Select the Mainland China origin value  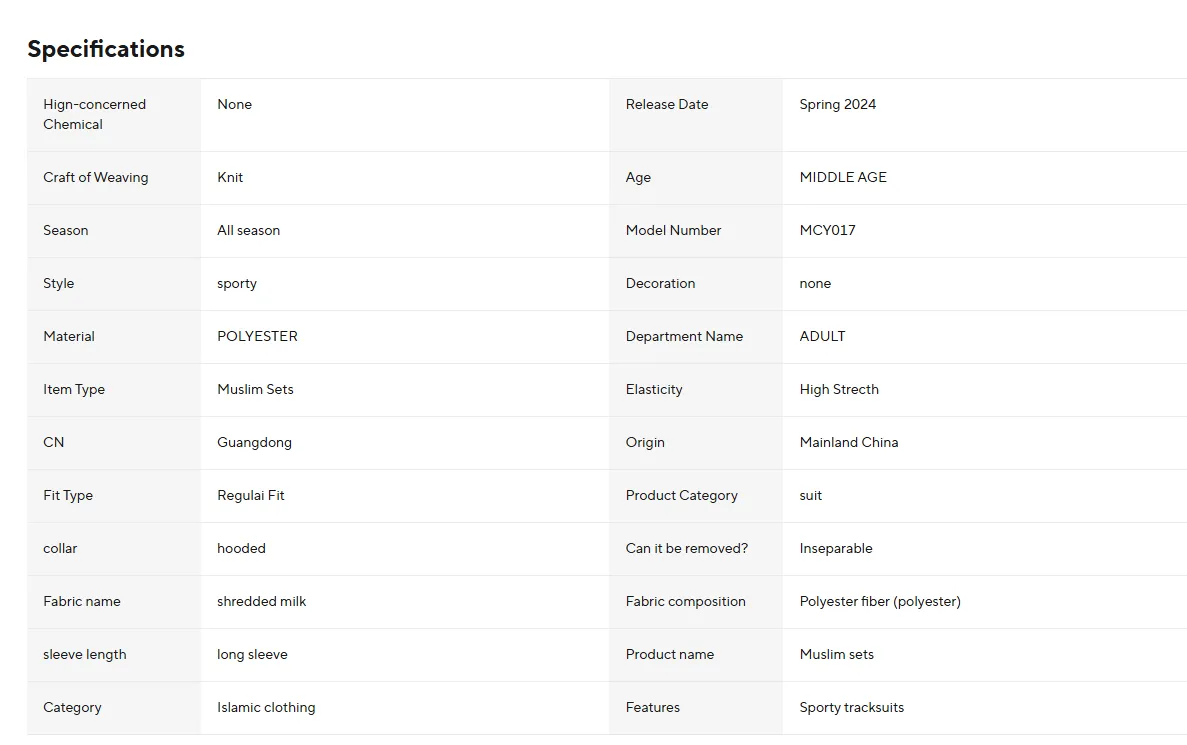point(849,442)
